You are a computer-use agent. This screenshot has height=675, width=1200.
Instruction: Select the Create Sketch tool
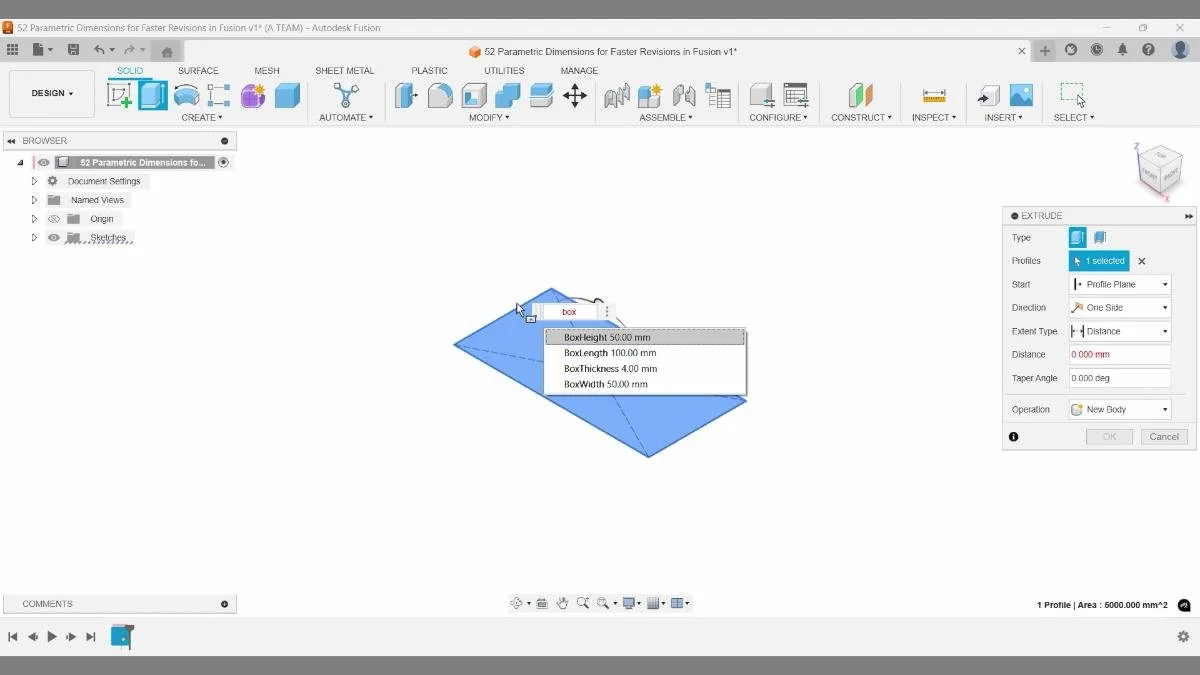[120, 95]
